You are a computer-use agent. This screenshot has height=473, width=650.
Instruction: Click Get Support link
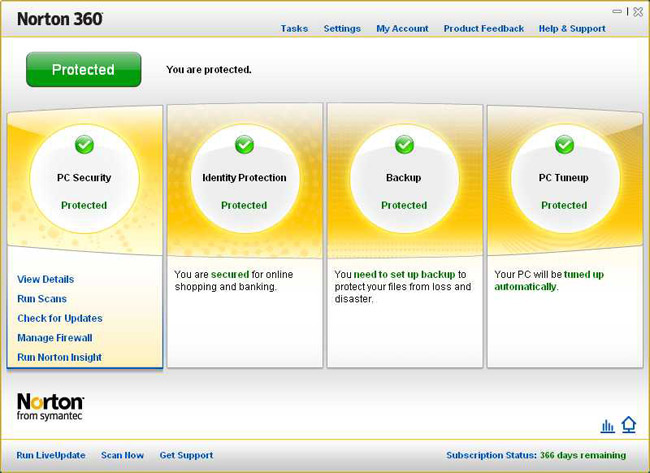pyautogui.click(x=186, y=455)
